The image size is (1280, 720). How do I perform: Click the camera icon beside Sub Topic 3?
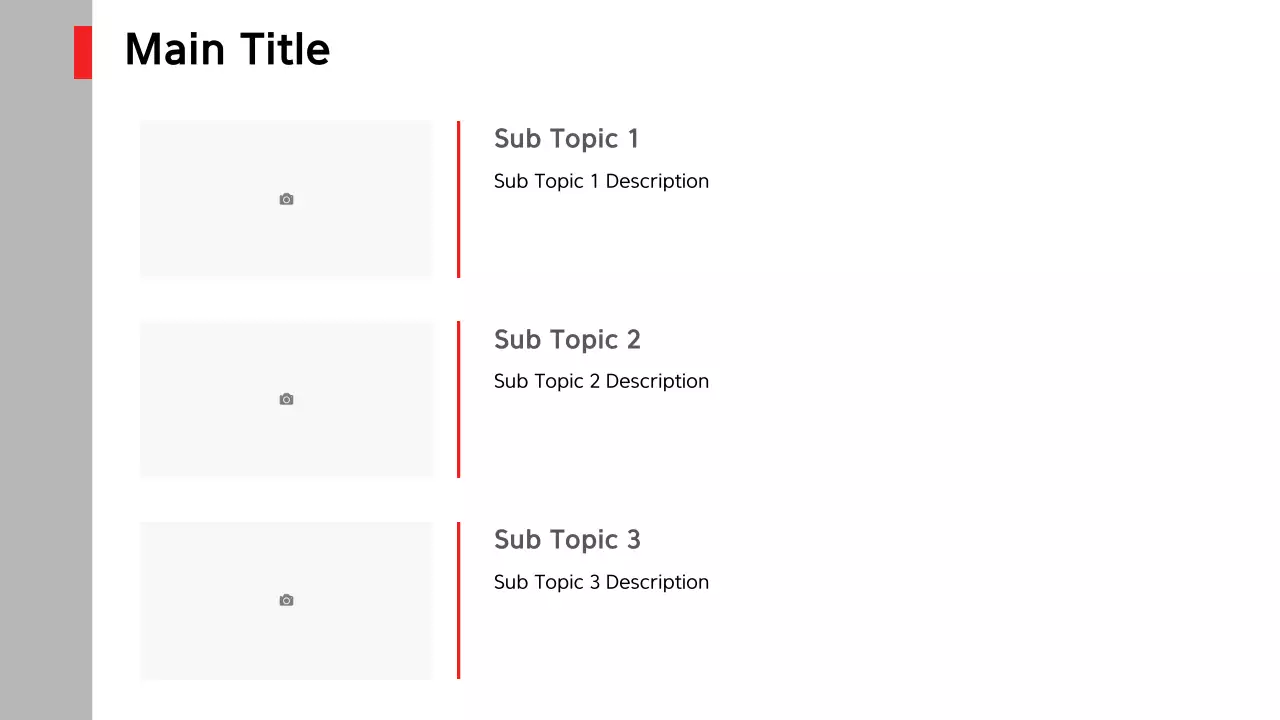point(286,600)
